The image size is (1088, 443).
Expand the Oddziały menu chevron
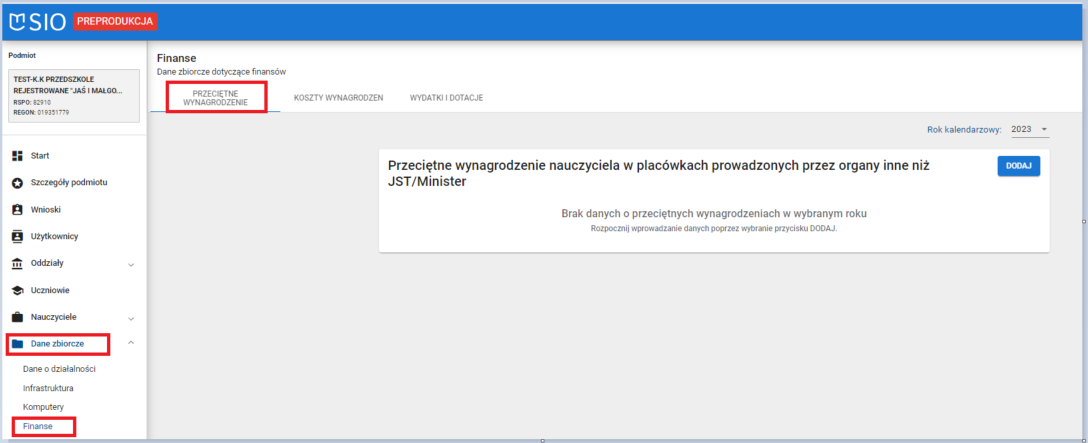(x=131, y=265)
